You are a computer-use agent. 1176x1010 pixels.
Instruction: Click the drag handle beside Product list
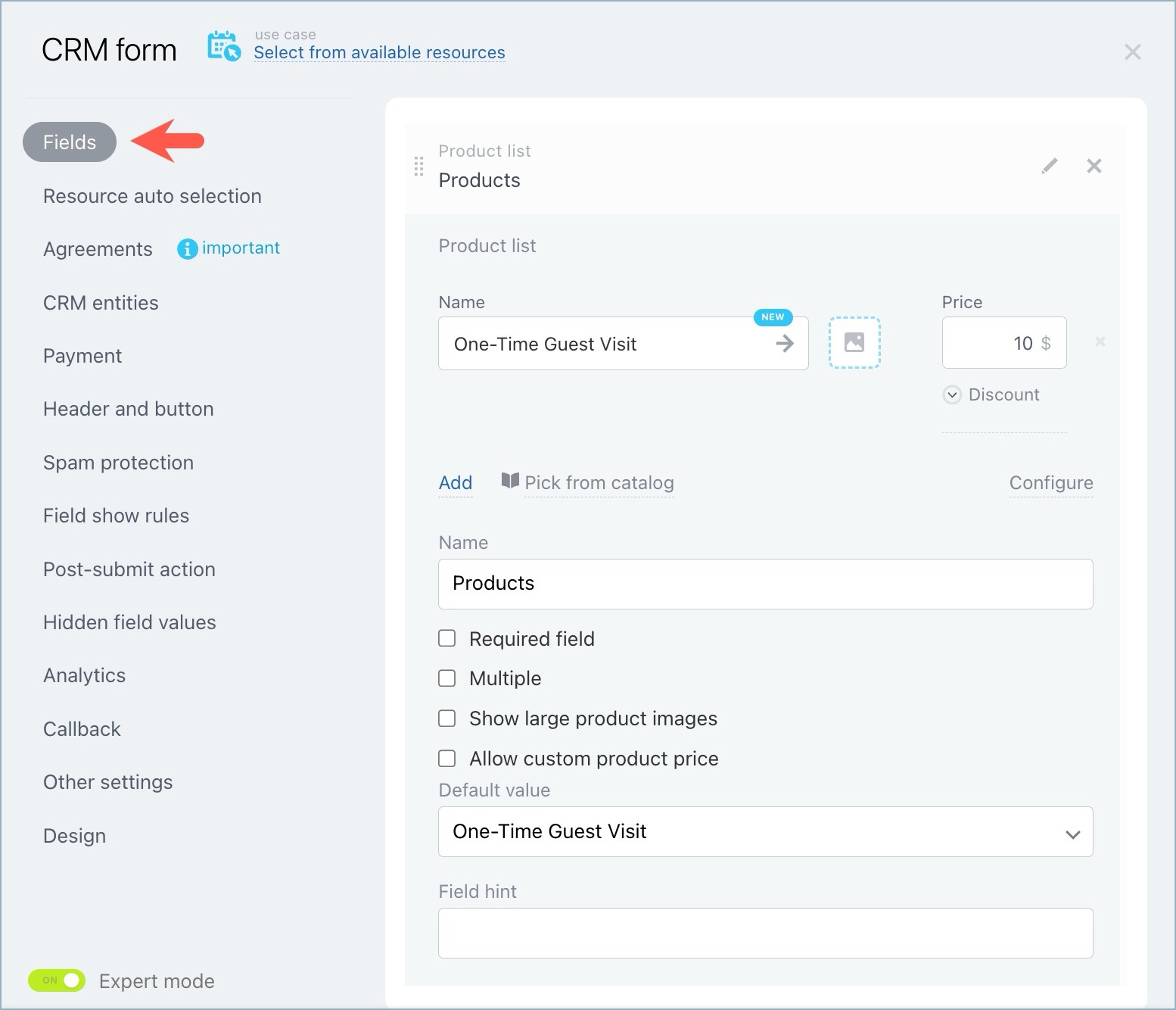[418, 166]
